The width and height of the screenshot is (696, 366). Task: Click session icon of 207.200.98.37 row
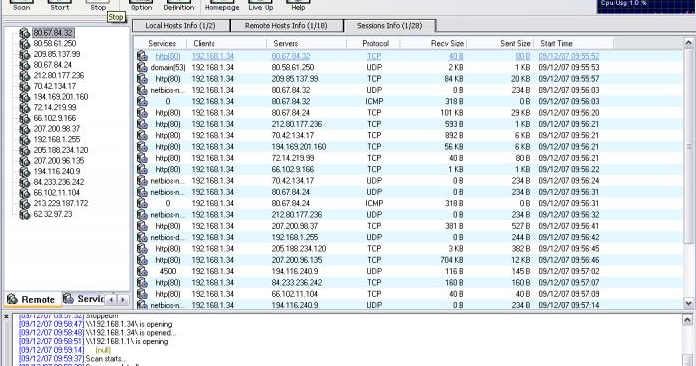(142, 226)
